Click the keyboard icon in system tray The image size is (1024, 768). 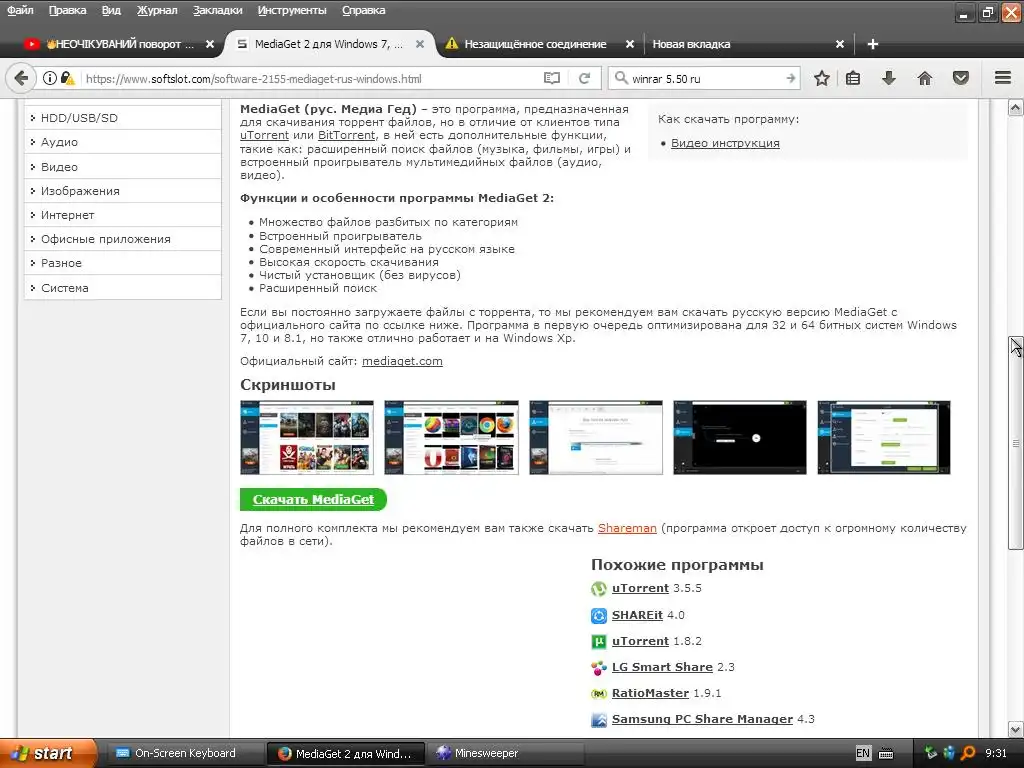pos(886,754)
